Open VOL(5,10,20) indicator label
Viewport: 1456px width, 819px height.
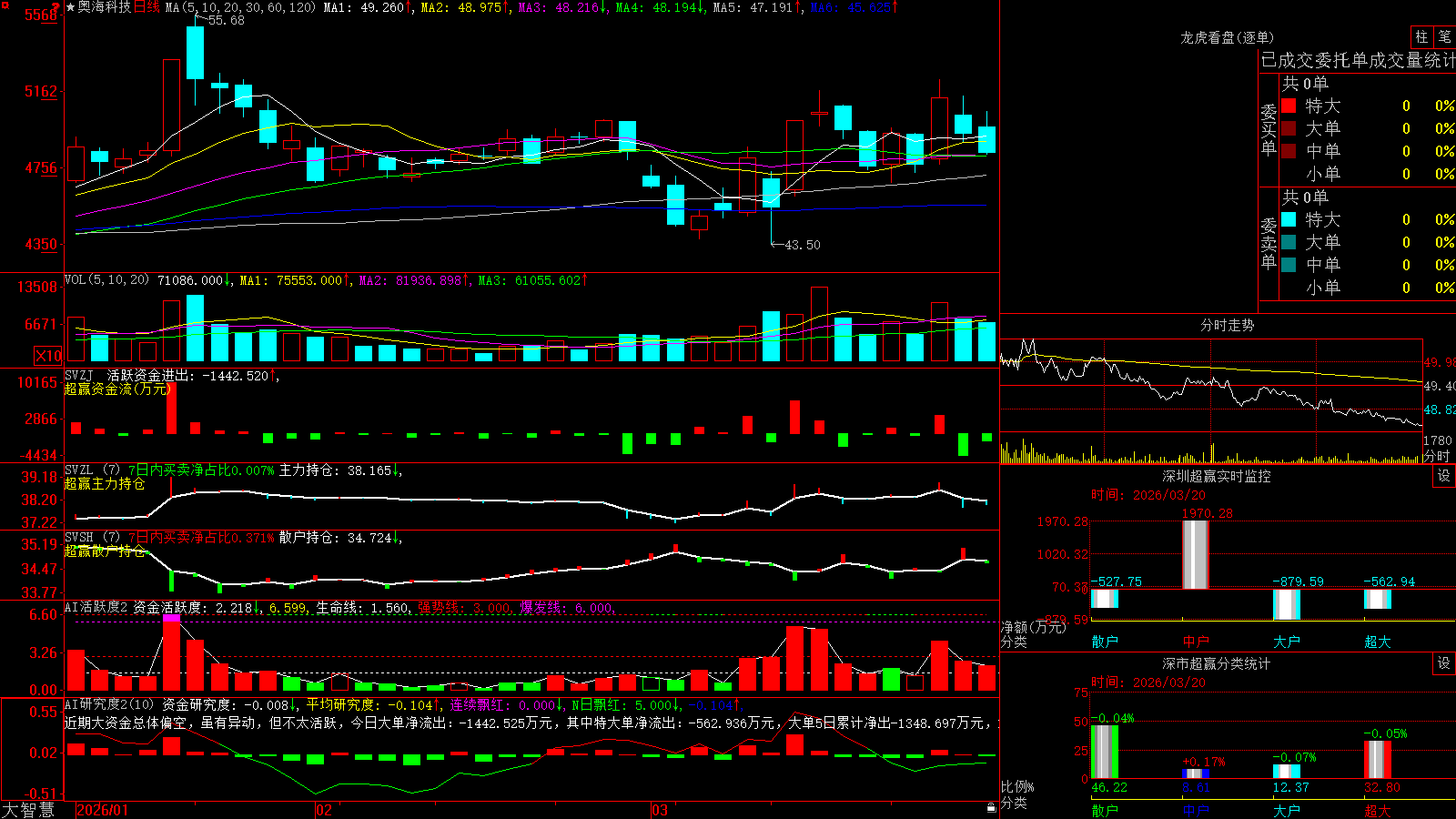pyautogui.click(x=106, y=280)
